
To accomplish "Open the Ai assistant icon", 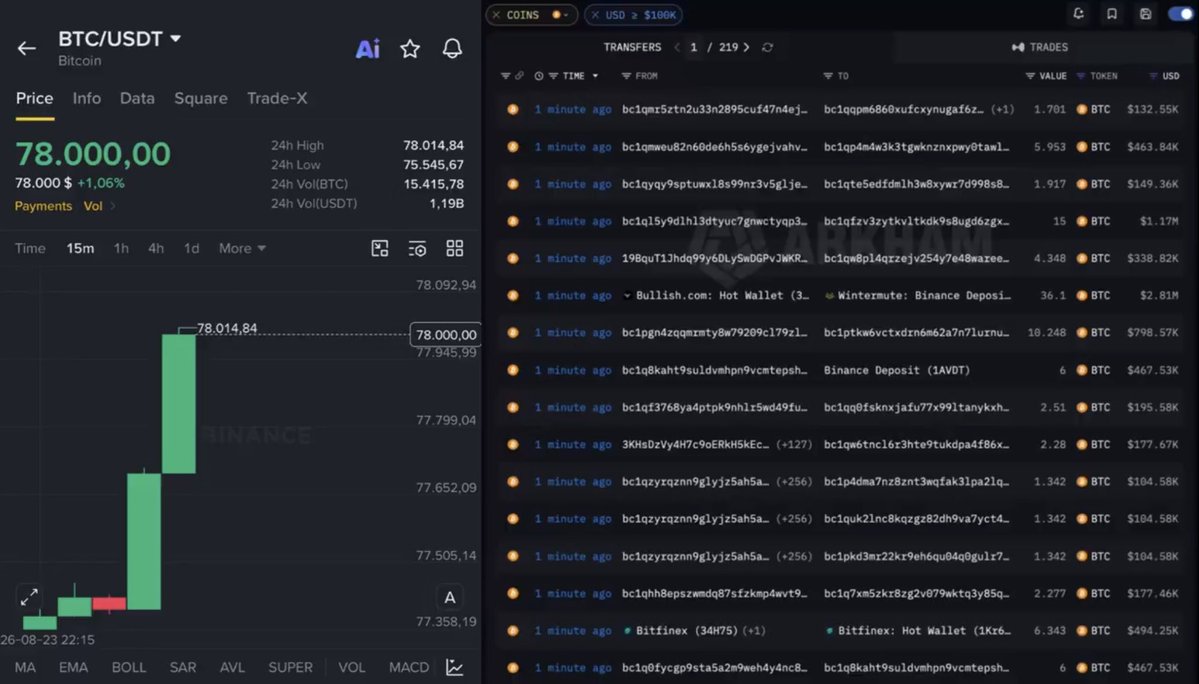I will [368, 49].
